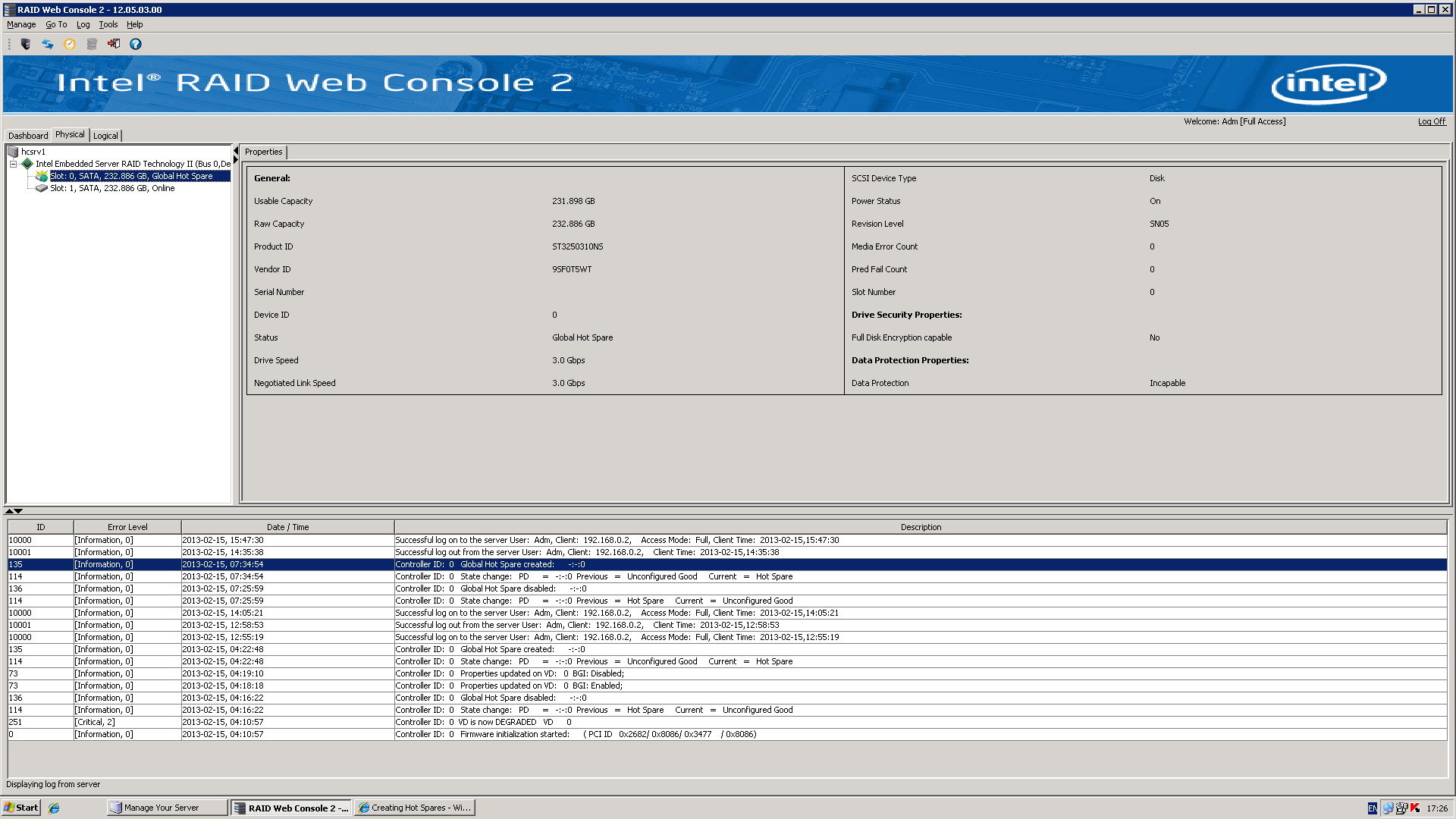Click the orange clock toolbar icon

coord(70,44)
